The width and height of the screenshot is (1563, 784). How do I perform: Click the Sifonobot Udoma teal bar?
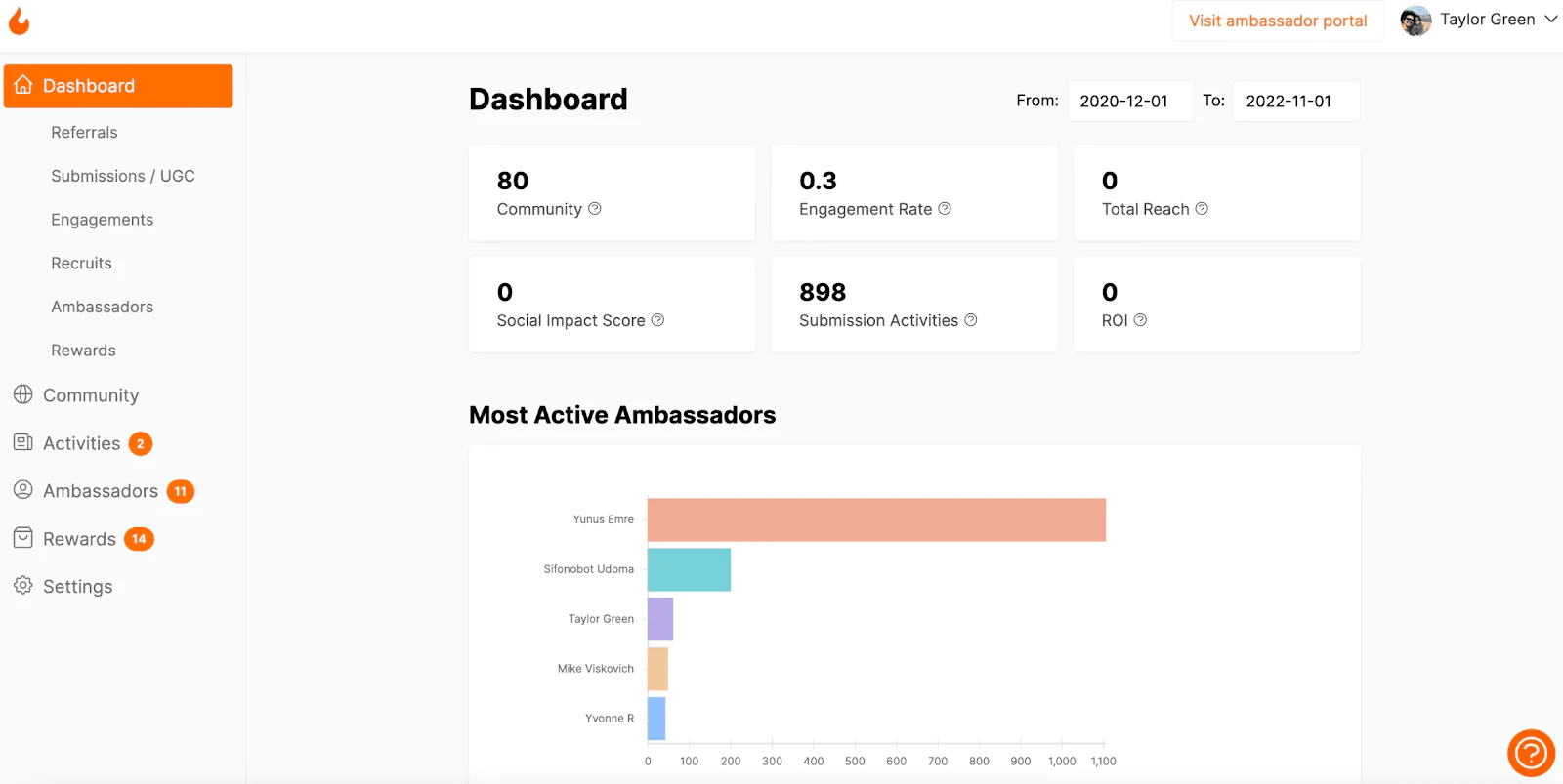click(689, 569)
